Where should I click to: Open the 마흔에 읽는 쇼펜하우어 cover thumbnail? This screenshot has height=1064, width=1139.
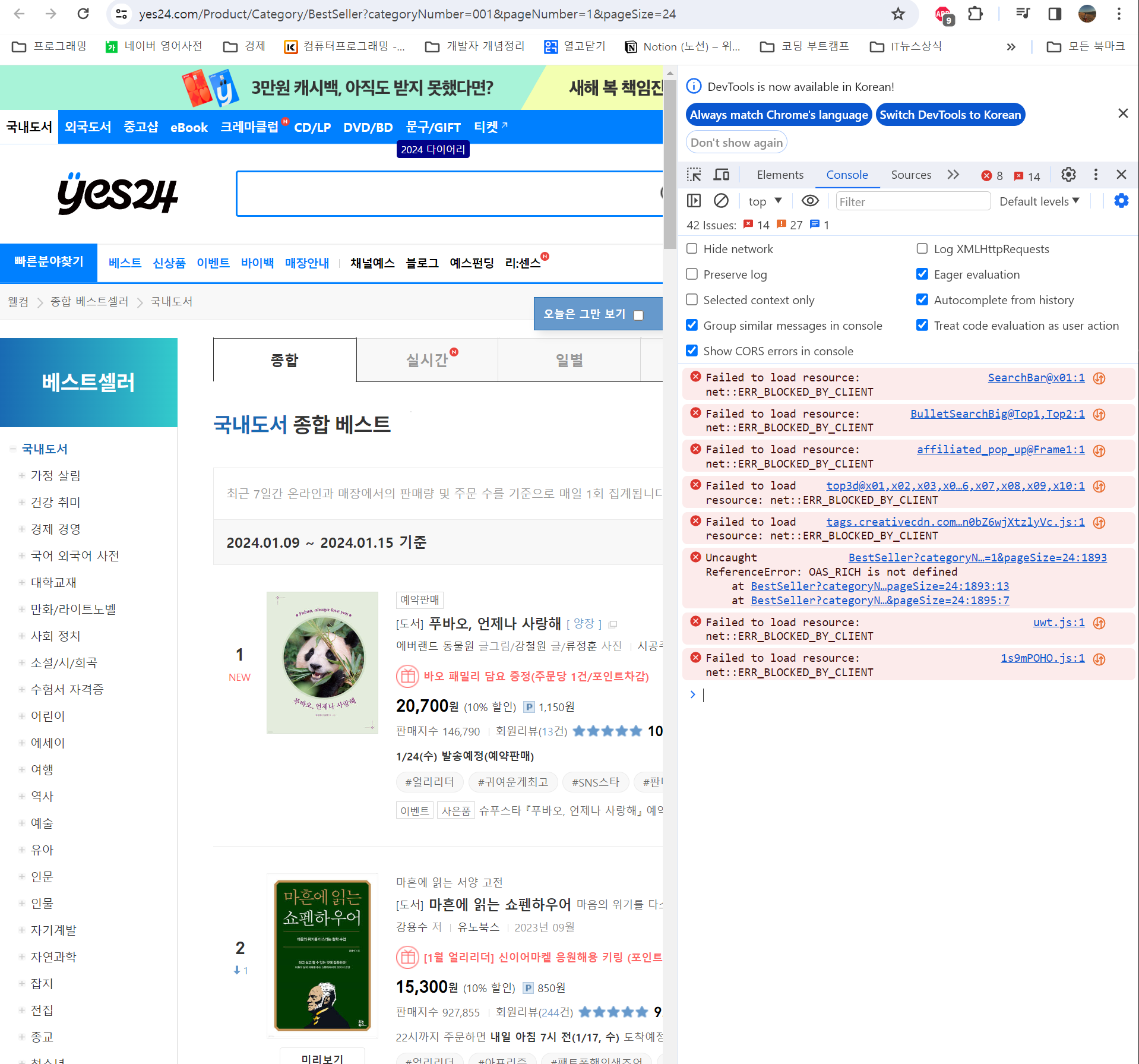[x=322, y=955]
